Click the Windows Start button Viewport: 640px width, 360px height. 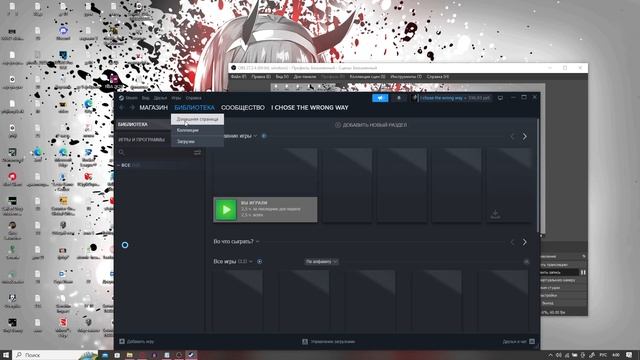[x=6, y=355]
